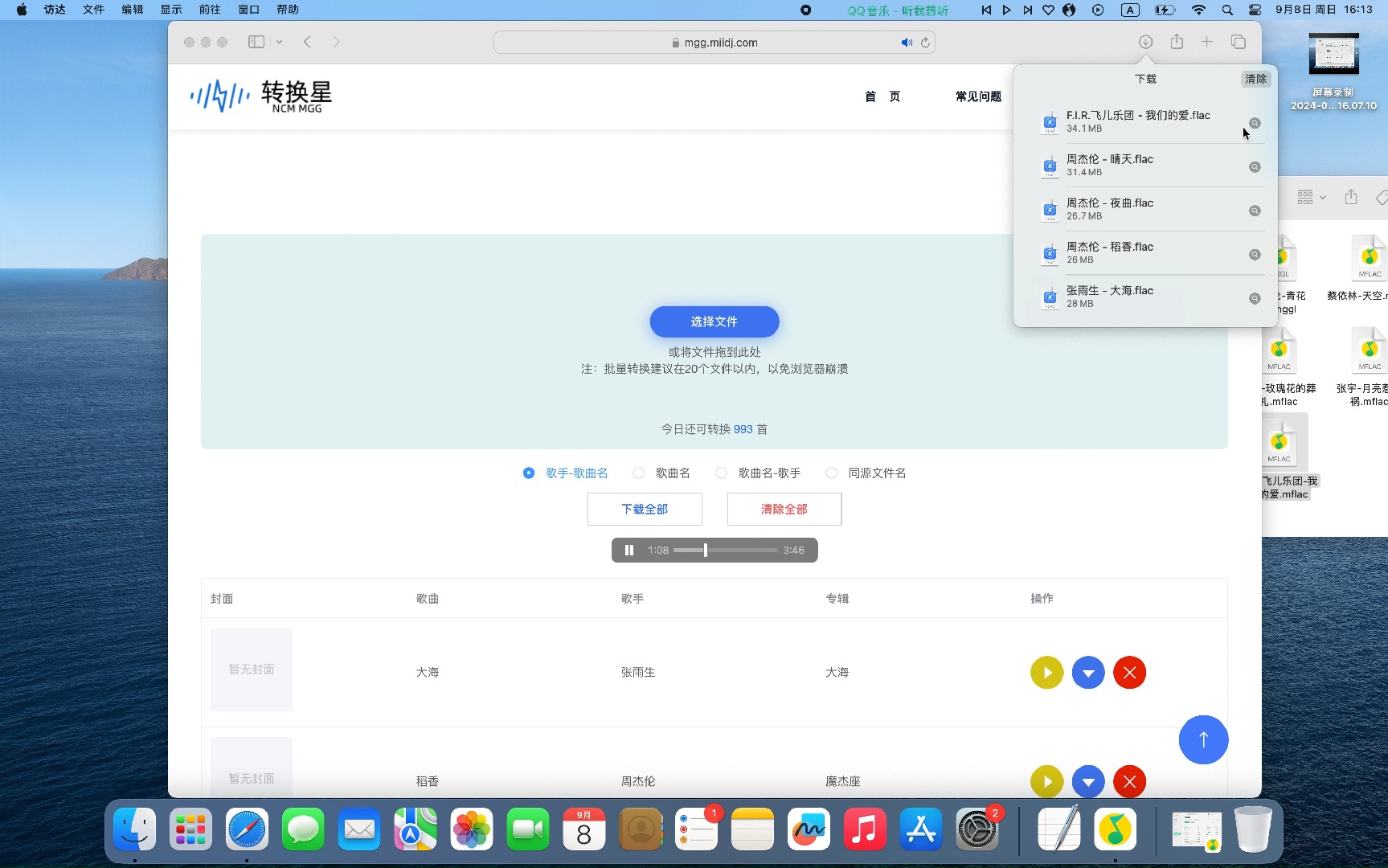Delete the 大海 song row
The height and width of the screenshot is (868, 1388).
pyautogui.click(x=1129, y=673)
